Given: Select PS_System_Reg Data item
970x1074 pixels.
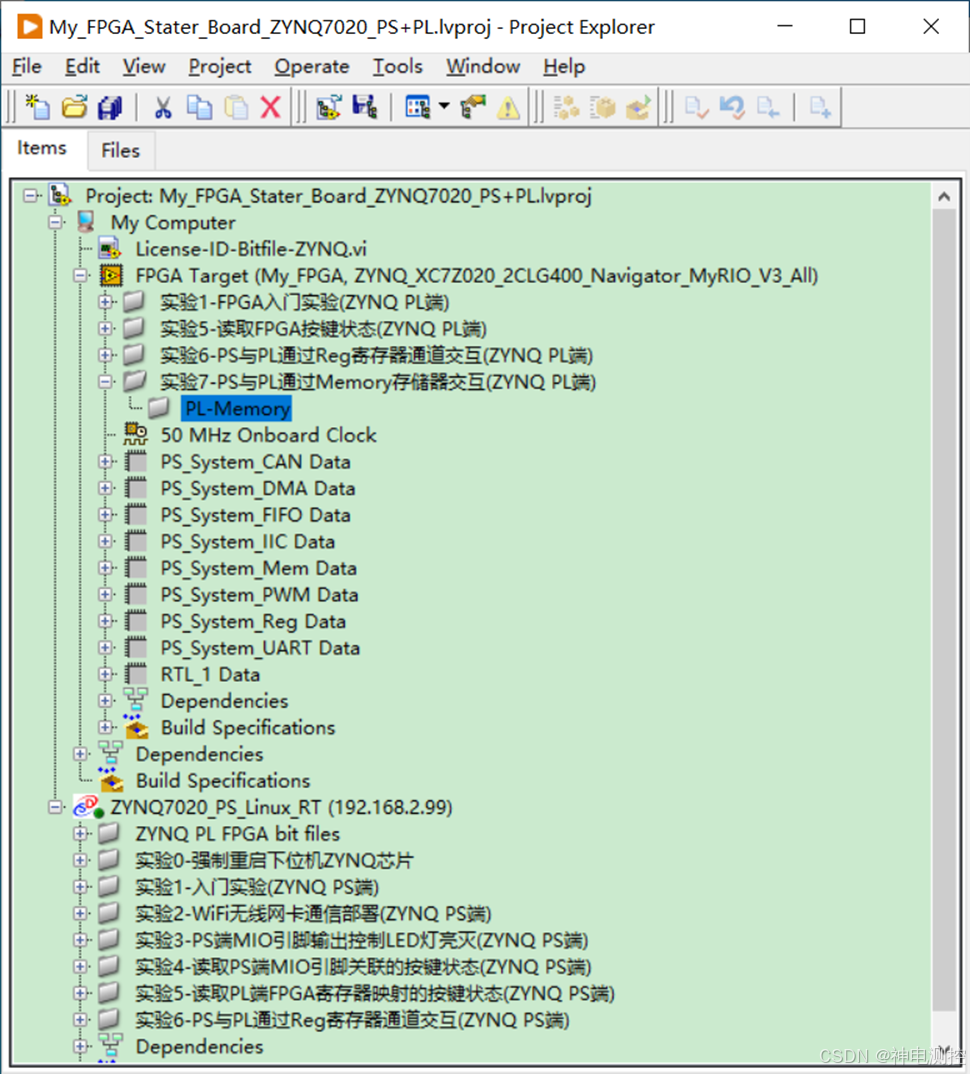Looking at the screenshot, I should (253, 622).
